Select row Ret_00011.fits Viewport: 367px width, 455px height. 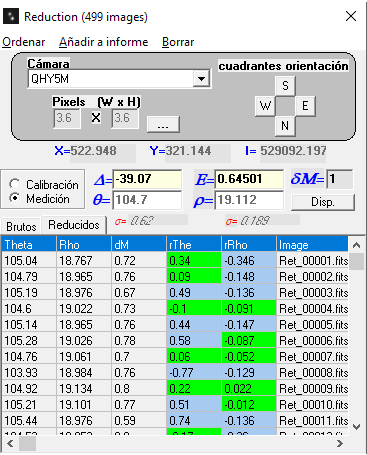[x=175, y=421]
